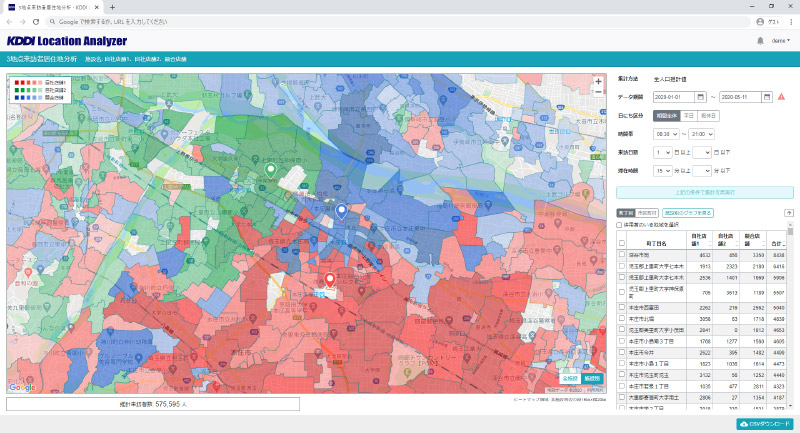Select the 平日 day-type tab
This screenshot has height=433, width=800.
pyautogui.click(x=689, y=116)
